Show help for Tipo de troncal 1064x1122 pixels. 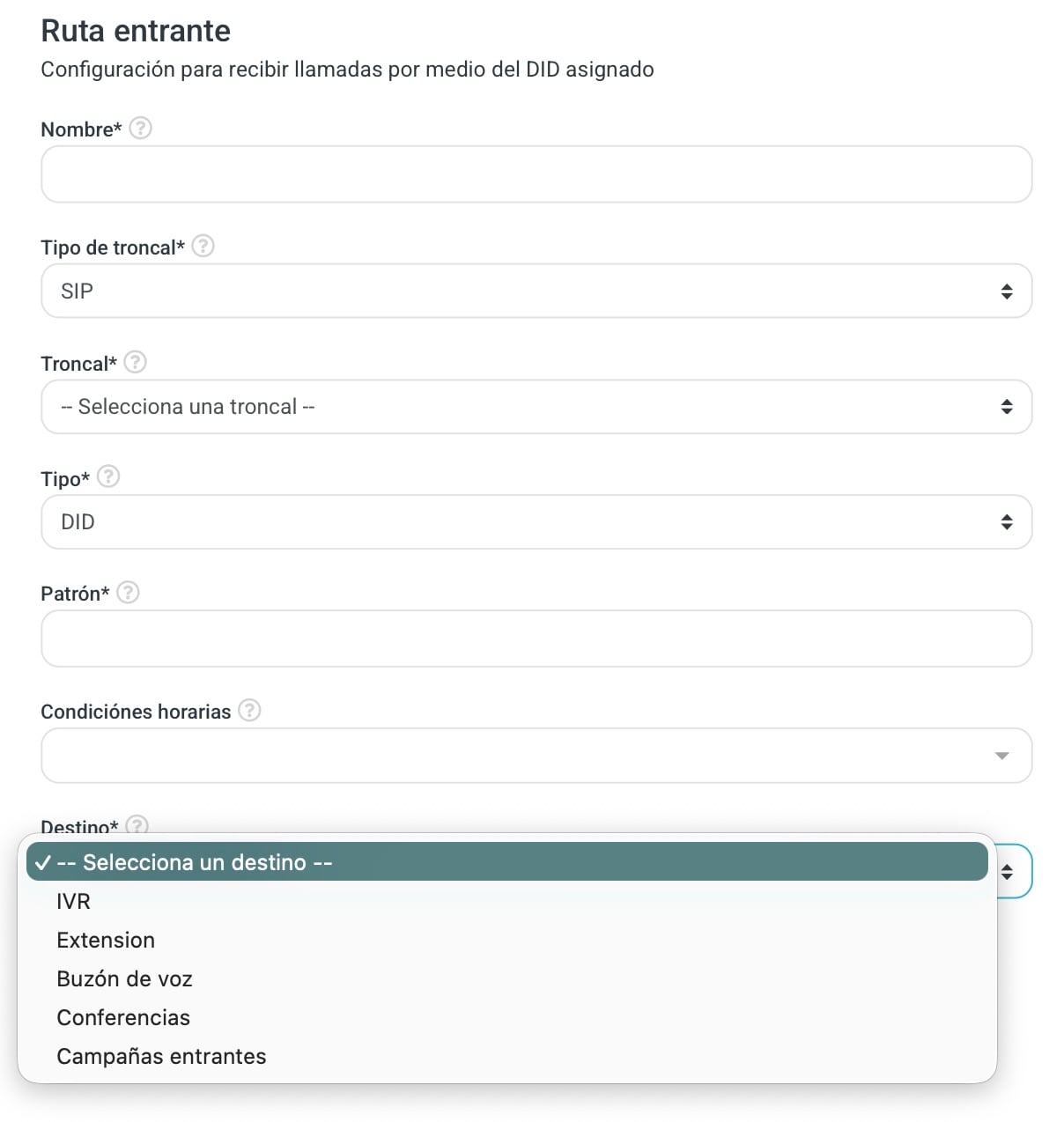click(203, 246)
